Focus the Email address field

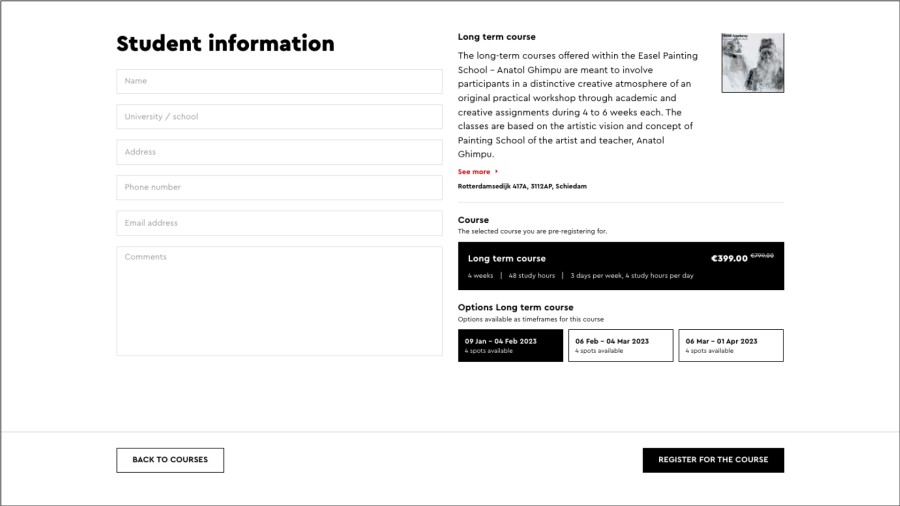[279, 223]
